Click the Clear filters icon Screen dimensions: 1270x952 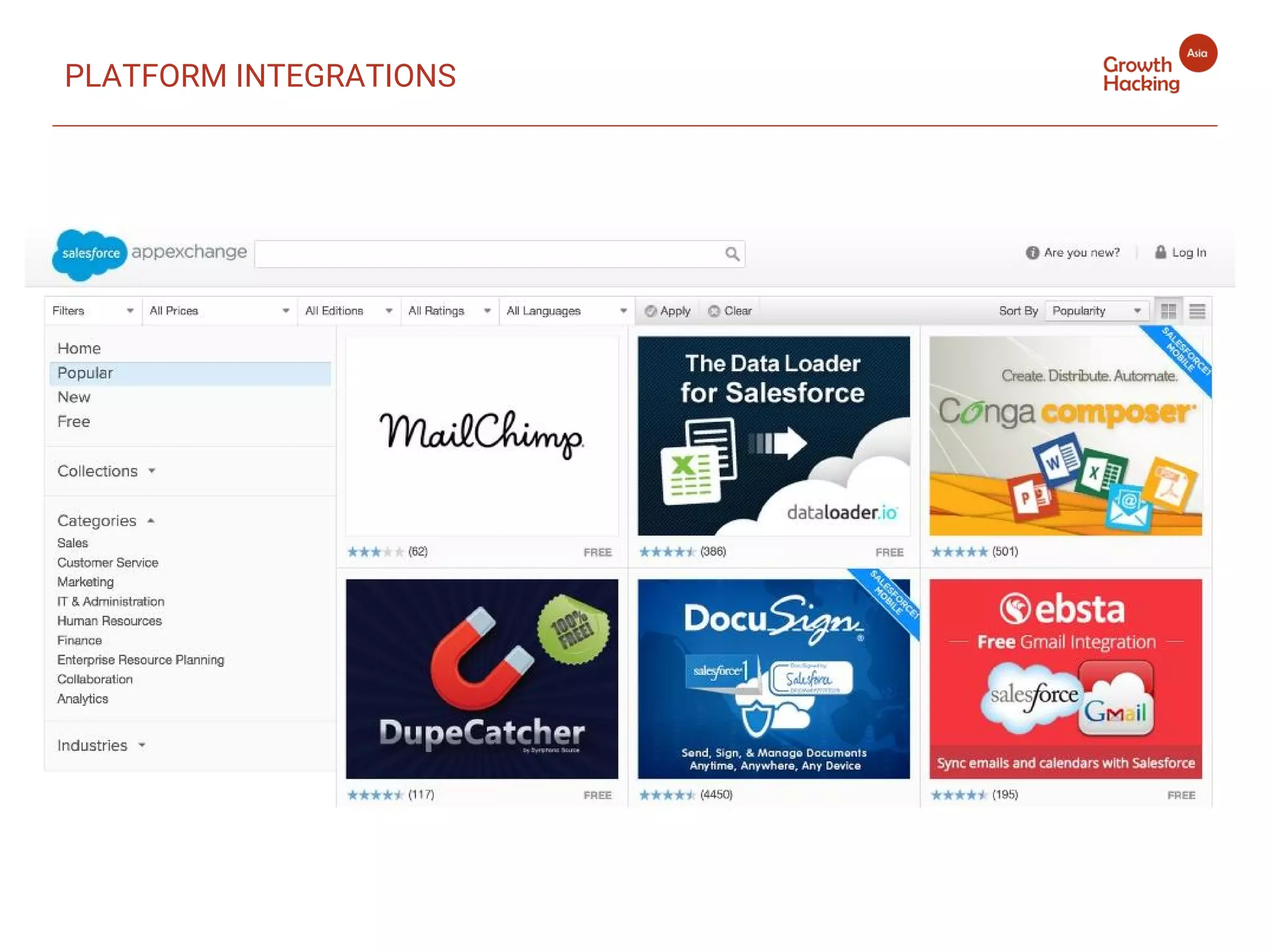coord(714,311)
